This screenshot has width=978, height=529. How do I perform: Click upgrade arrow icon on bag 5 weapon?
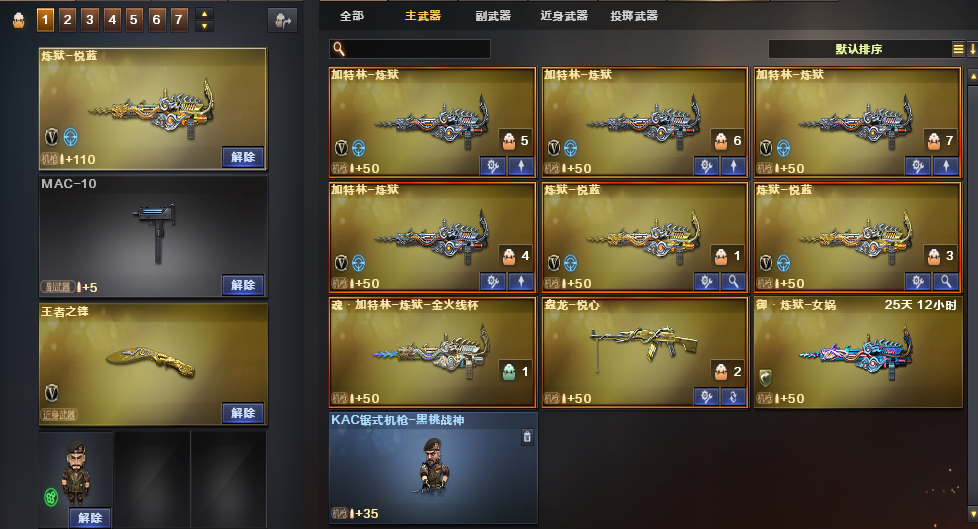pyautogui.click(x=521, y=166)
